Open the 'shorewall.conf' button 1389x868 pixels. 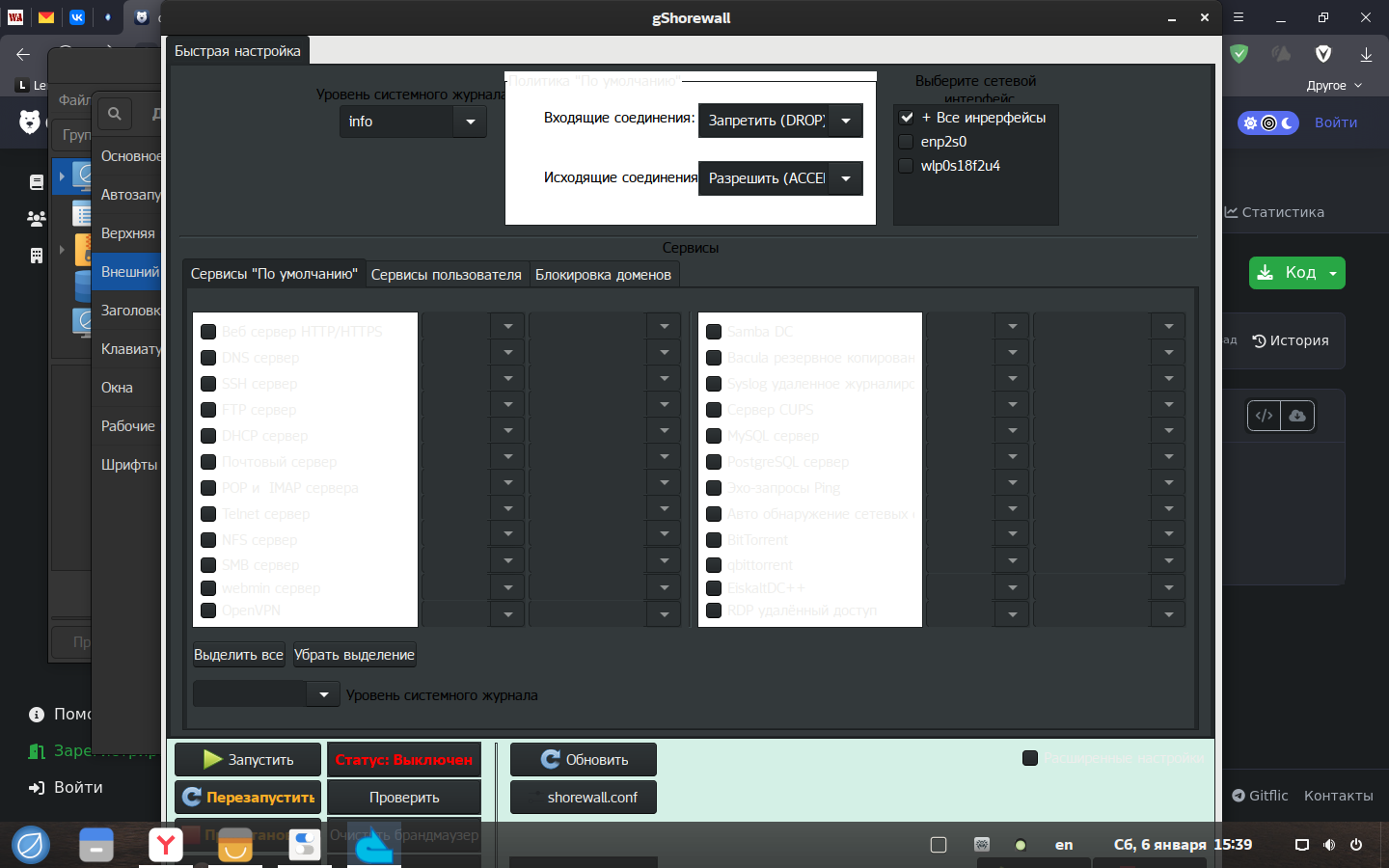(x=584, y=798)
